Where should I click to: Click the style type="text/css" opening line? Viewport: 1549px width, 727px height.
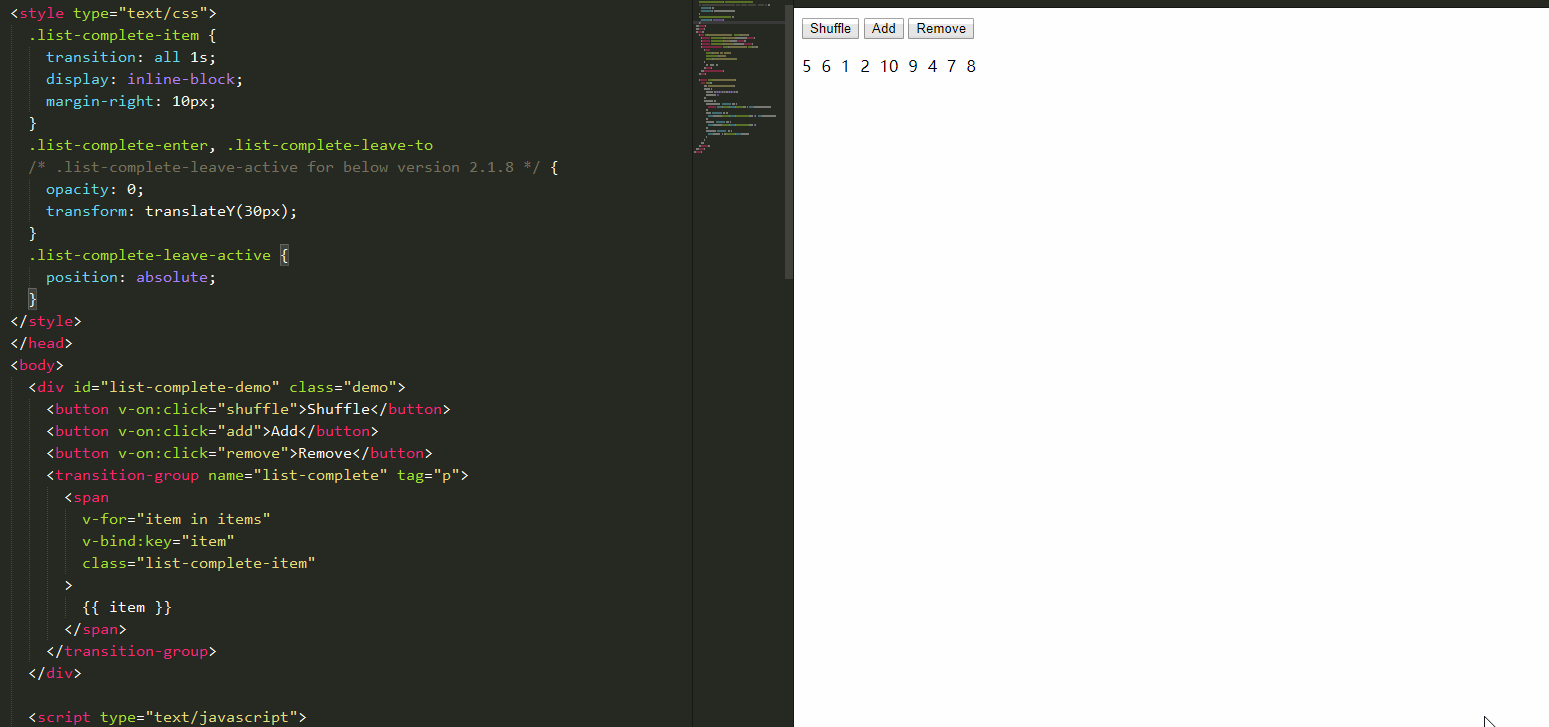[113, 13]
